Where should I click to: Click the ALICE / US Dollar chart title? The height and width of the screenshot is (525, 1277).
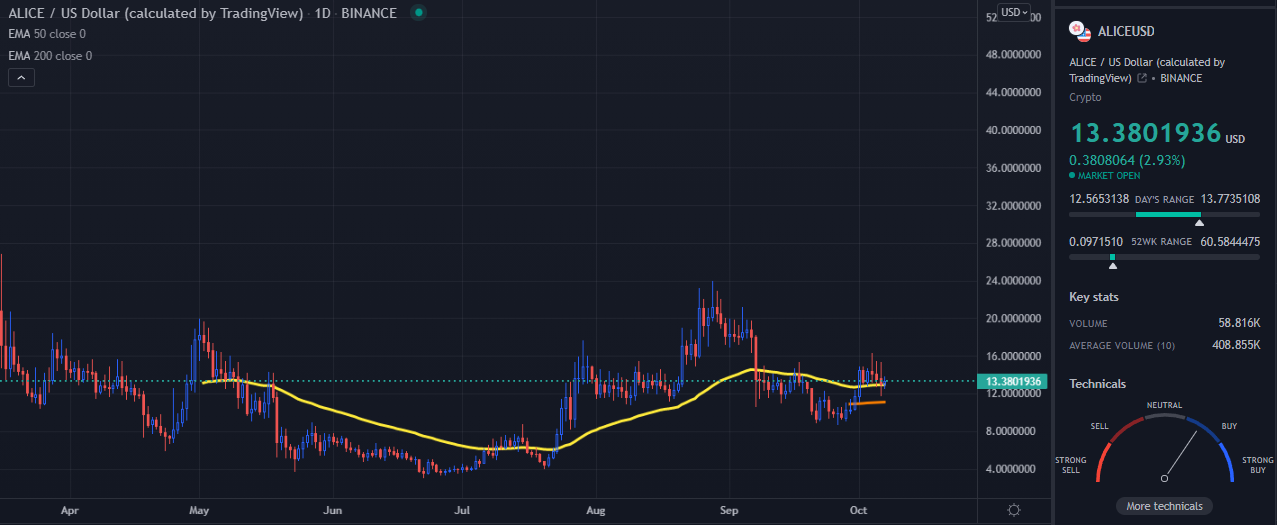click(x=155, y=13)
